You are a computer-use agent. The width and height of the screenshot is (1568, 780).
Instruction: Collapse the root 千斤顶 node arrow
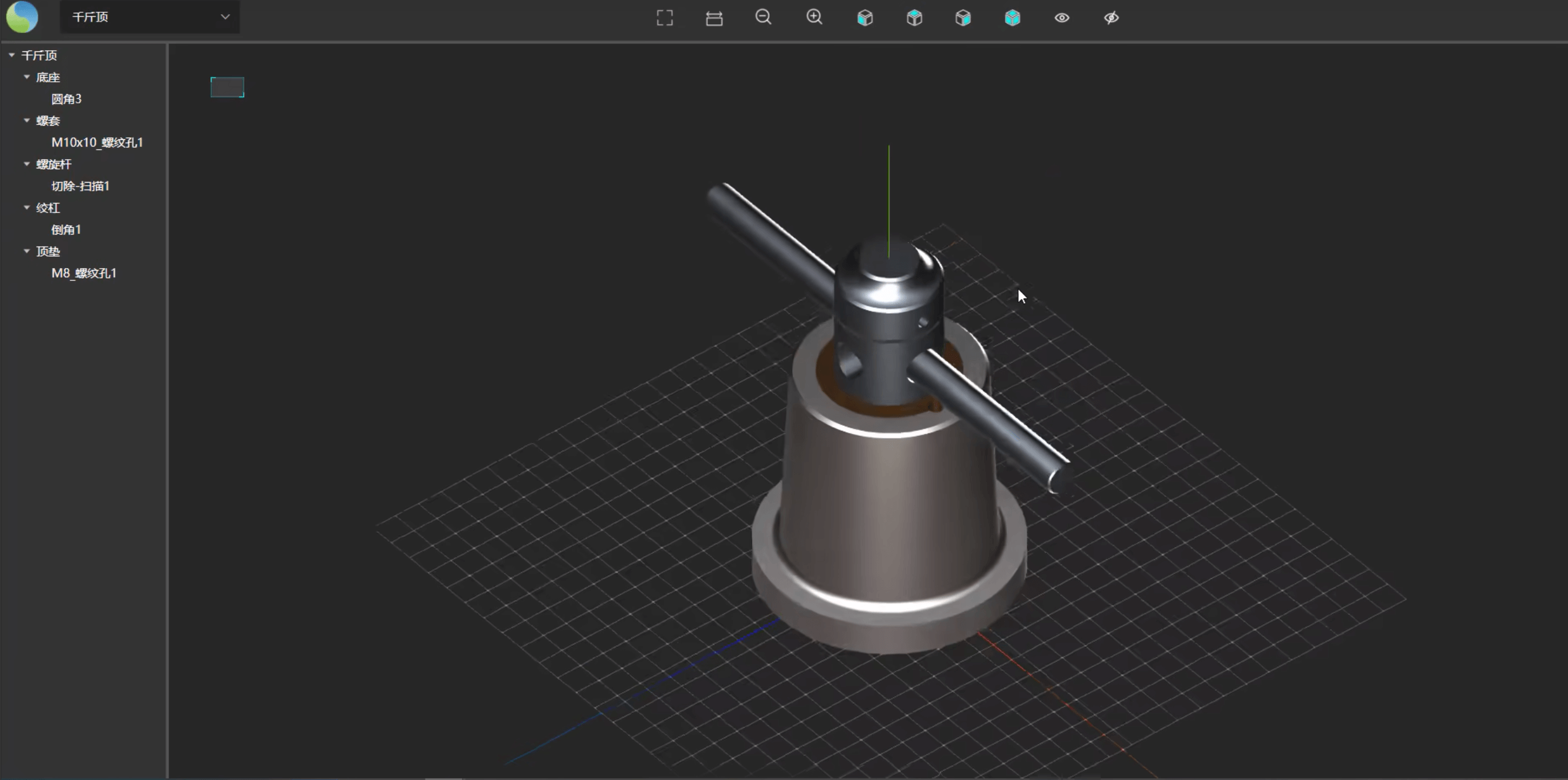point(12,56)
